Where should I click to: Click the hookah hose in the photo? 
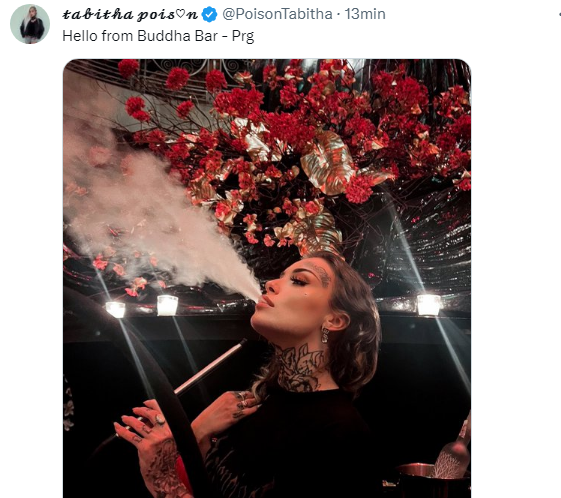point(211,367)
